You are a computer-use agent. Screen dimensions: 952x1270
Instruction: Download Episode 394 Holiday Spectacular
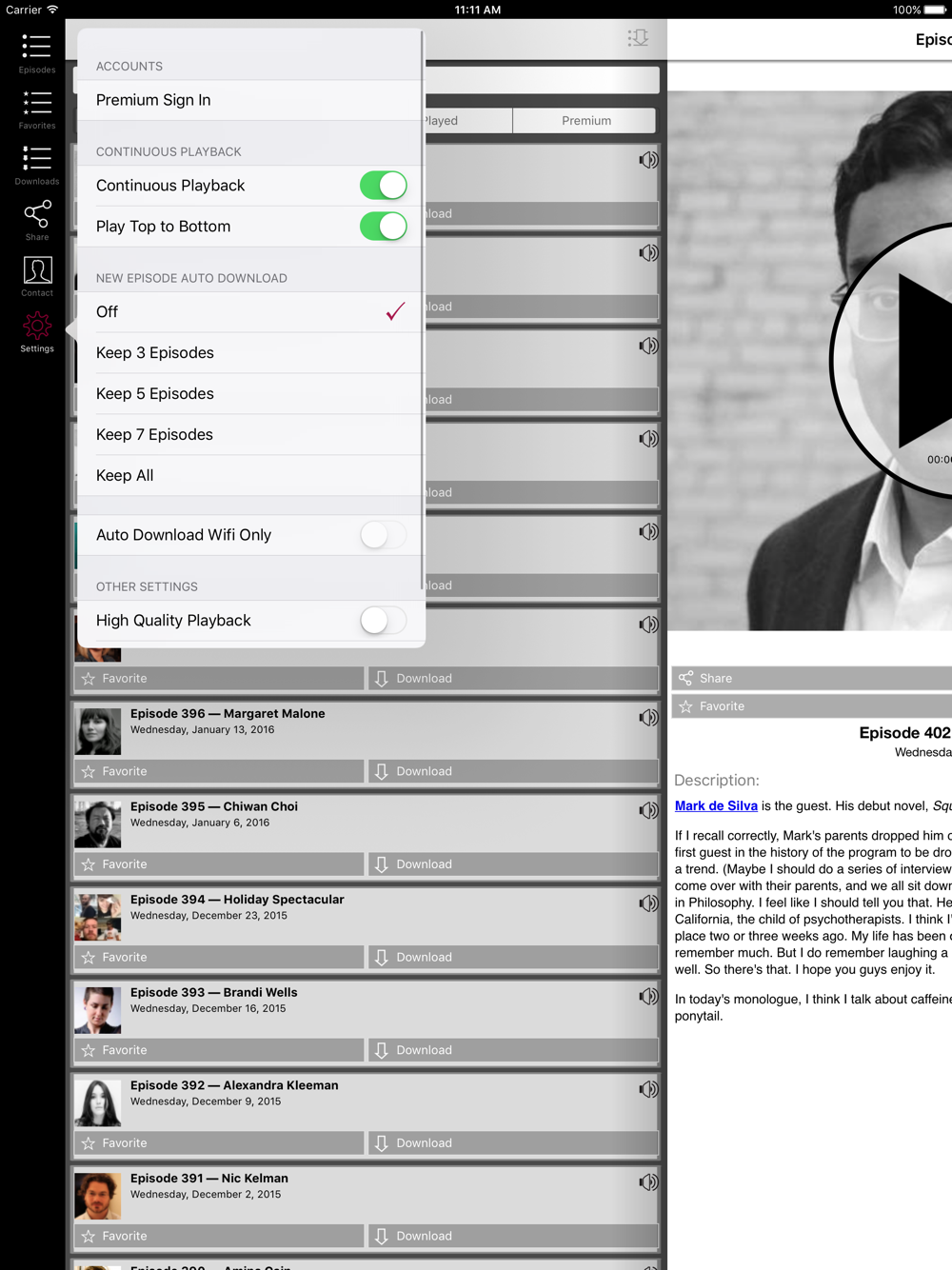point(513,957)
